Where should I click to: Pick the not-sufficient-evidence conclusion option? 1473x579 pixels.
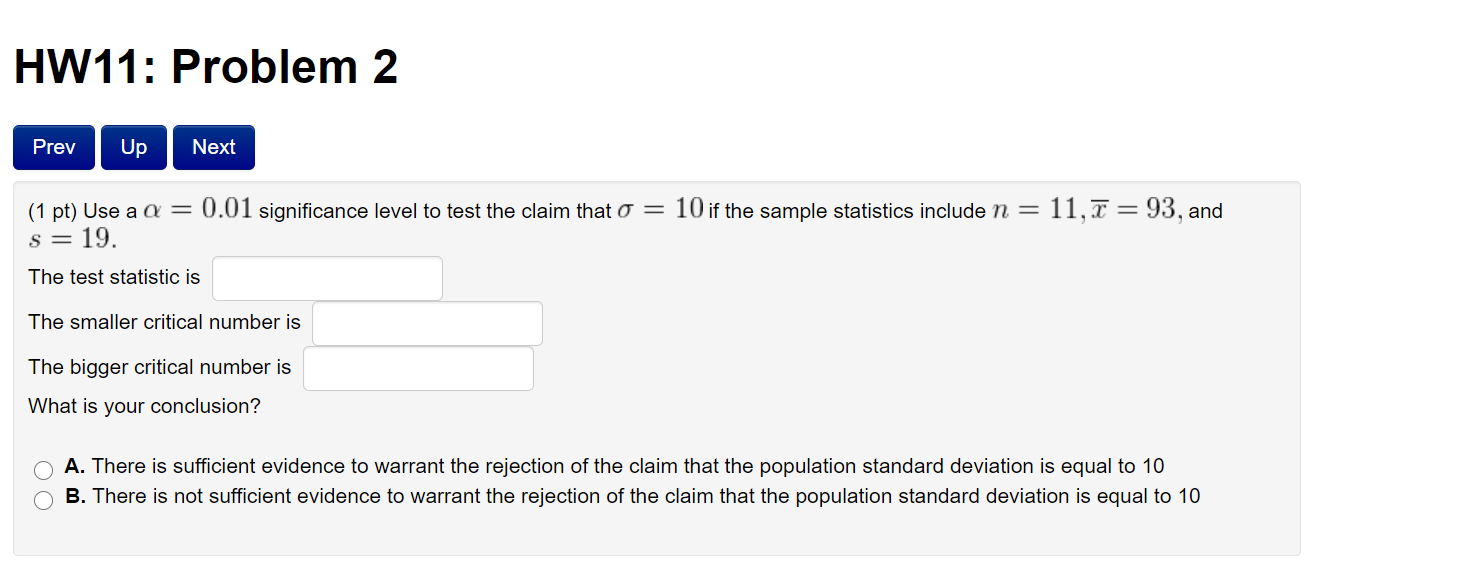pyautogui.click(x=43, y=499)
